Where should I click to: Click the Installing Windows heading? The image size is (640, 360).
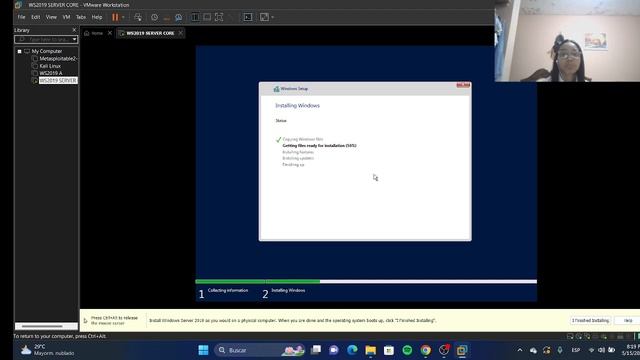click(298, 106)
